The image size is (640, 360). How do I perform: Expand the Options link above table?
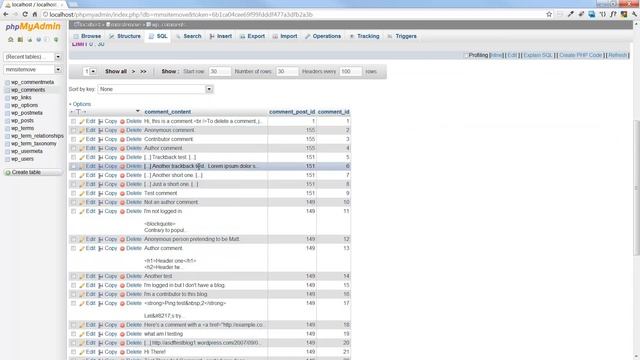point(80,104)
